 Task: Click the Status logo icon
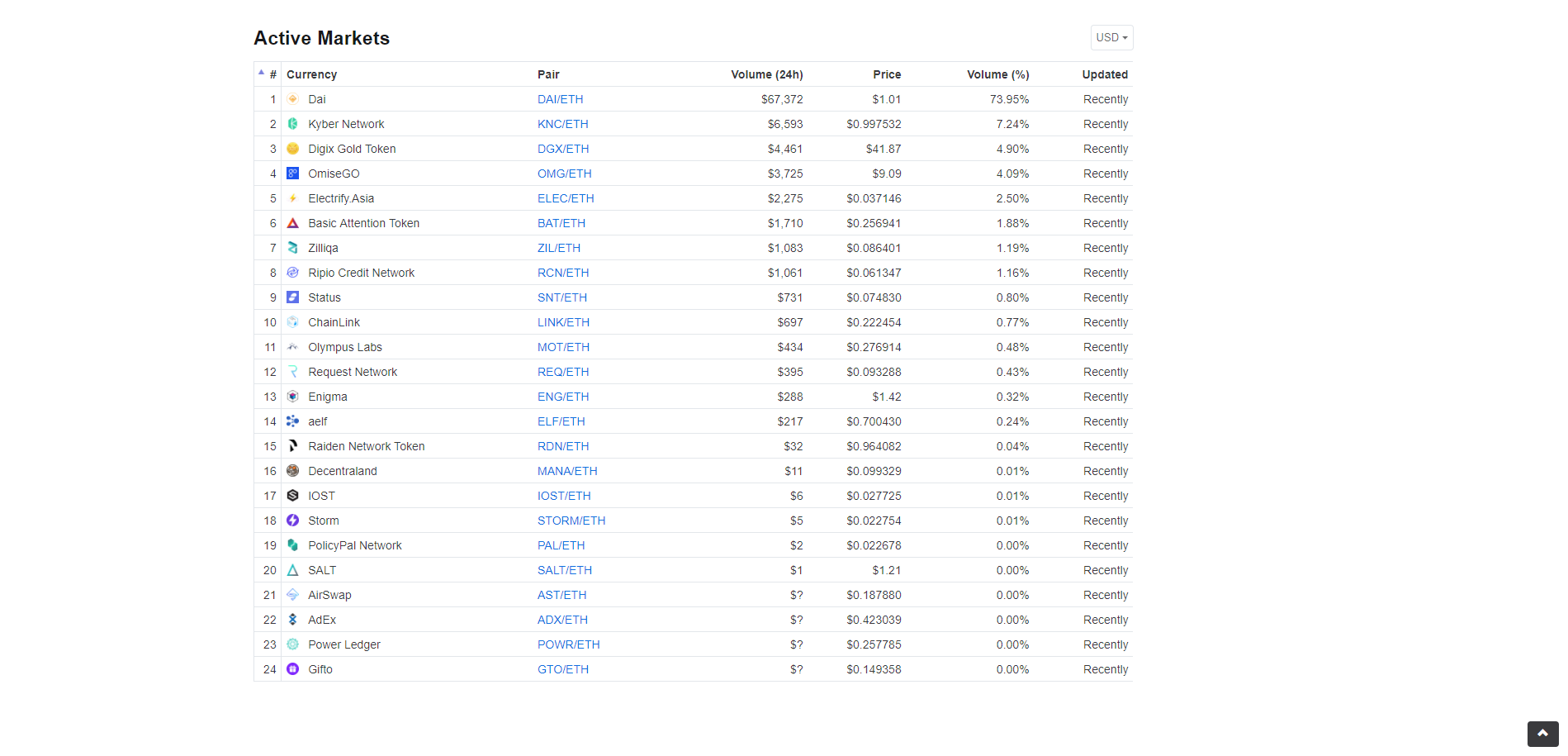click(292, 297)
